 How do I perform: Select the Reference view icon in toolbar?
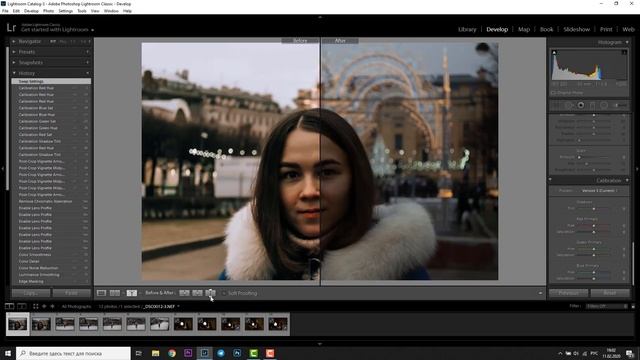click(115, 293)
